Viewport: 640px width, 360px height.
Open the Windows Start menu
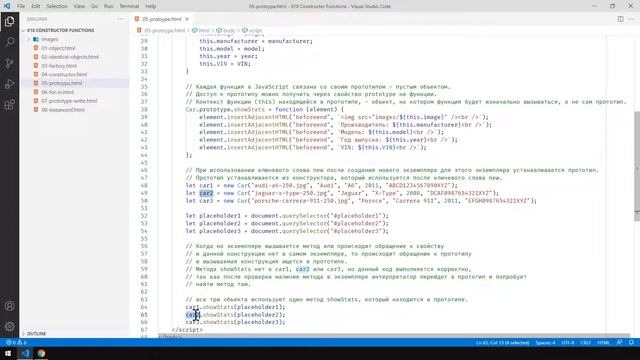(8, 353)
